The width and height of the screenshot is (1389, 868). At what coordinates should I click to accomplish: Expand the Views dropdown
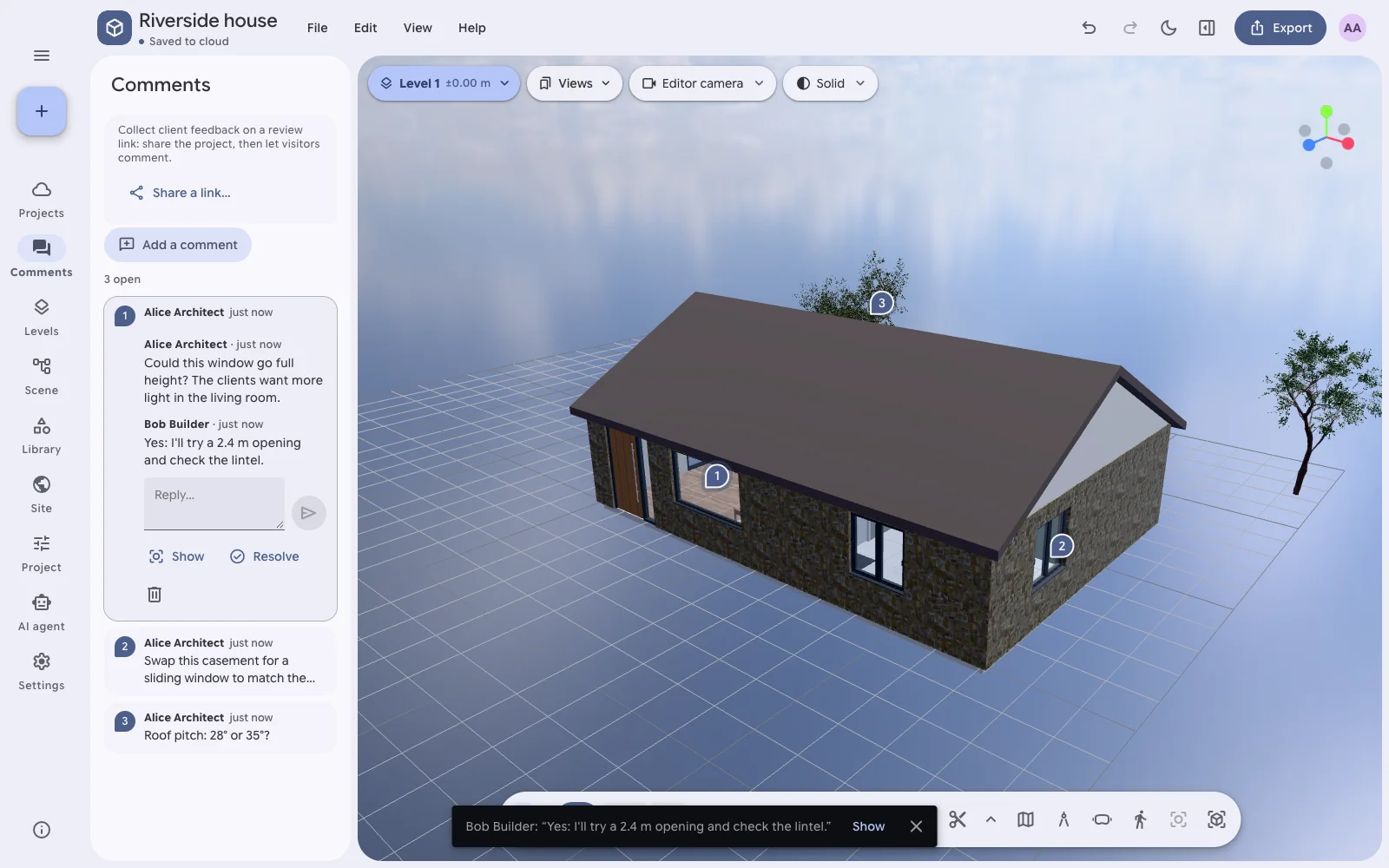pos(575,83)
